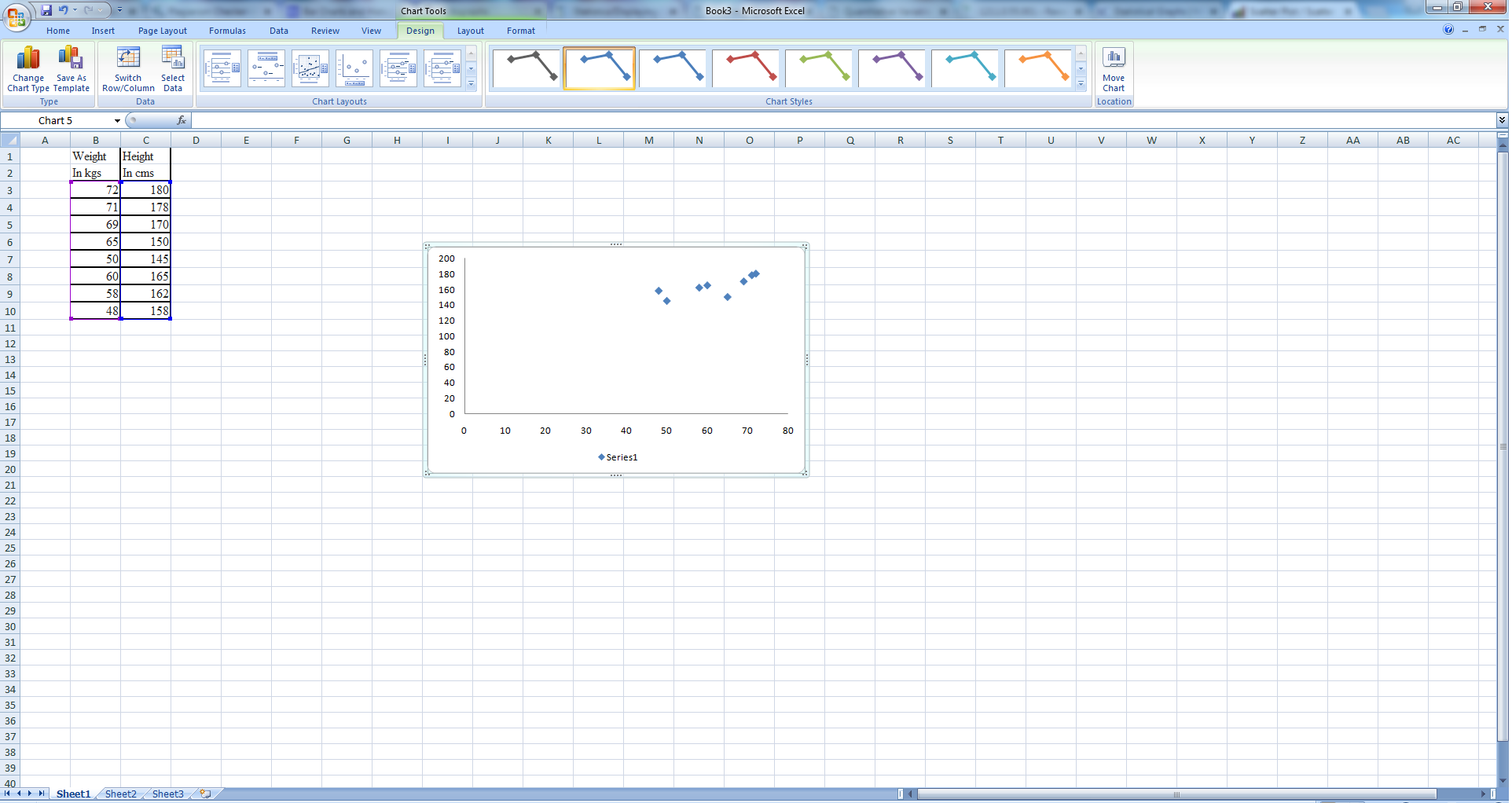Expand the Chart Styles gallery More arrow
Image resolution: width=1512 pixels, height=803 pixels.
tap(1081, 84)
